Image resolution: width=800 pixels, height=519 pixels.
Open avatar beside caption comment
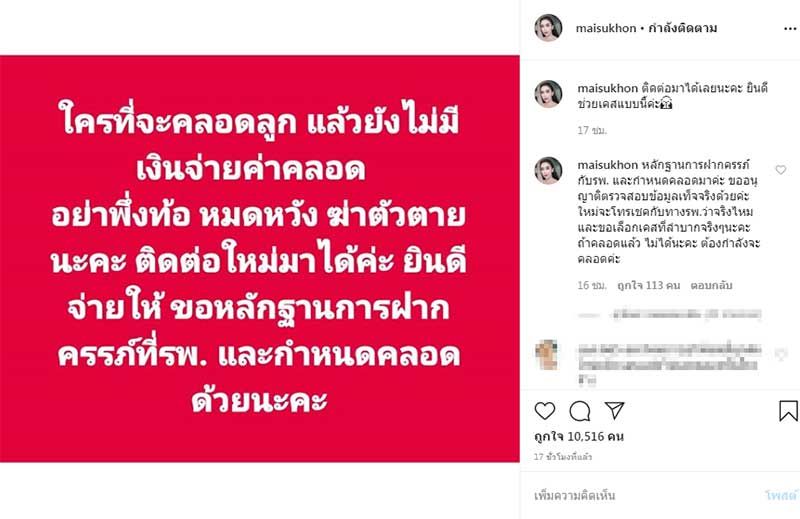(x=548, y=94)
